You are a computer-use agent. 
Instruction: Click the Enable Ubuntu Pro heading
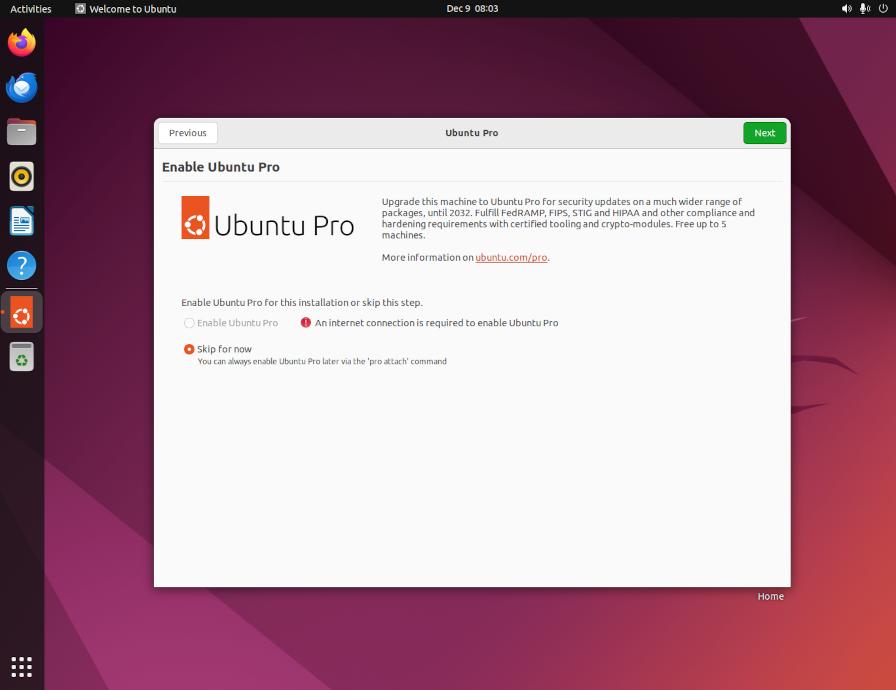tap(221, 167)
